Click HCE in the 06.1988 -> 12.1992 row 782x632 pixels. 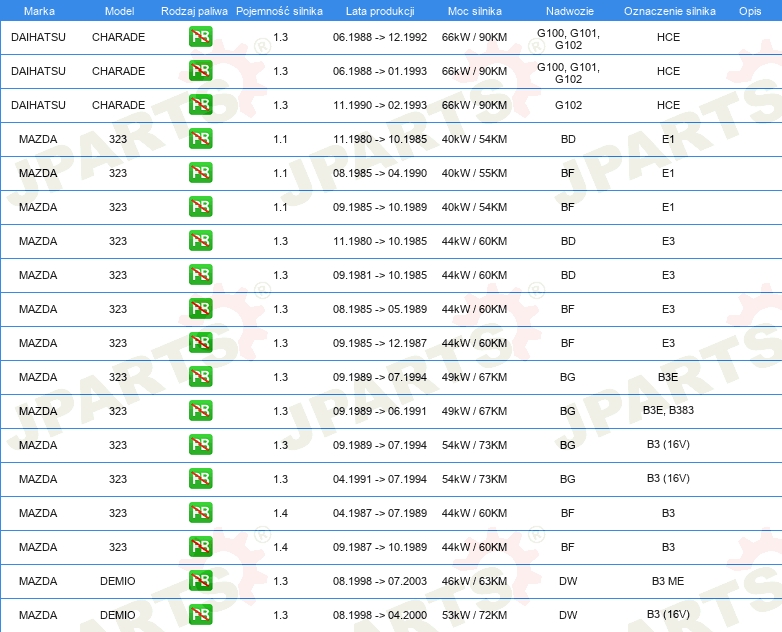click(668, 37)
